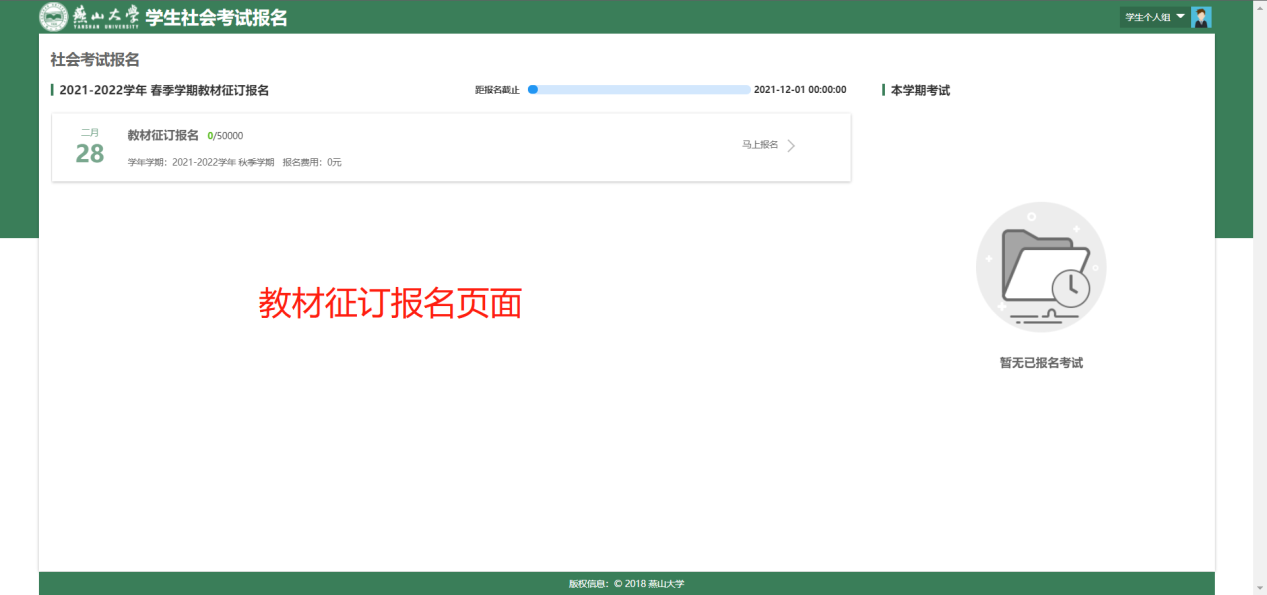Click the user avatar in header
The image size is (1267, 595).
click(1201, 17)
